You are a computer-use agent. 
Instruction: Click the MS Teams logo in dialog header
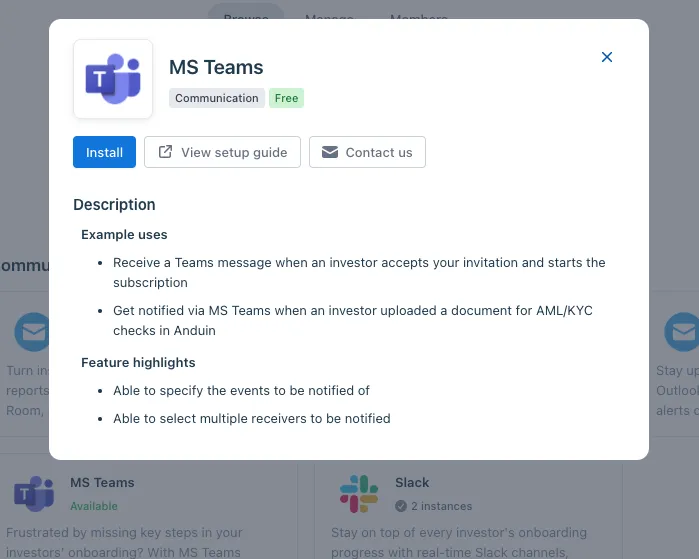pyautogui.click(x=113, y=79)
